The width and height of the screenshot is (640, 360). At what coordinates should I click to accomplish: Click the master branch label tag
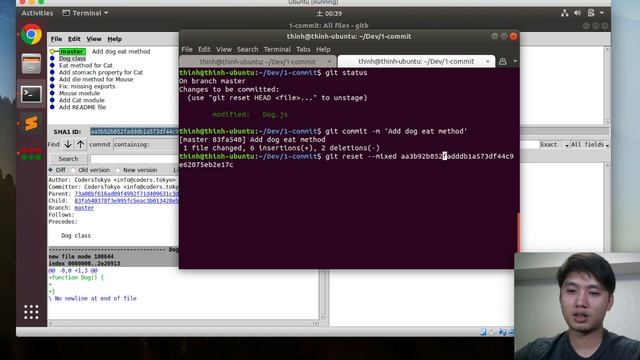[x=72, y=51]
